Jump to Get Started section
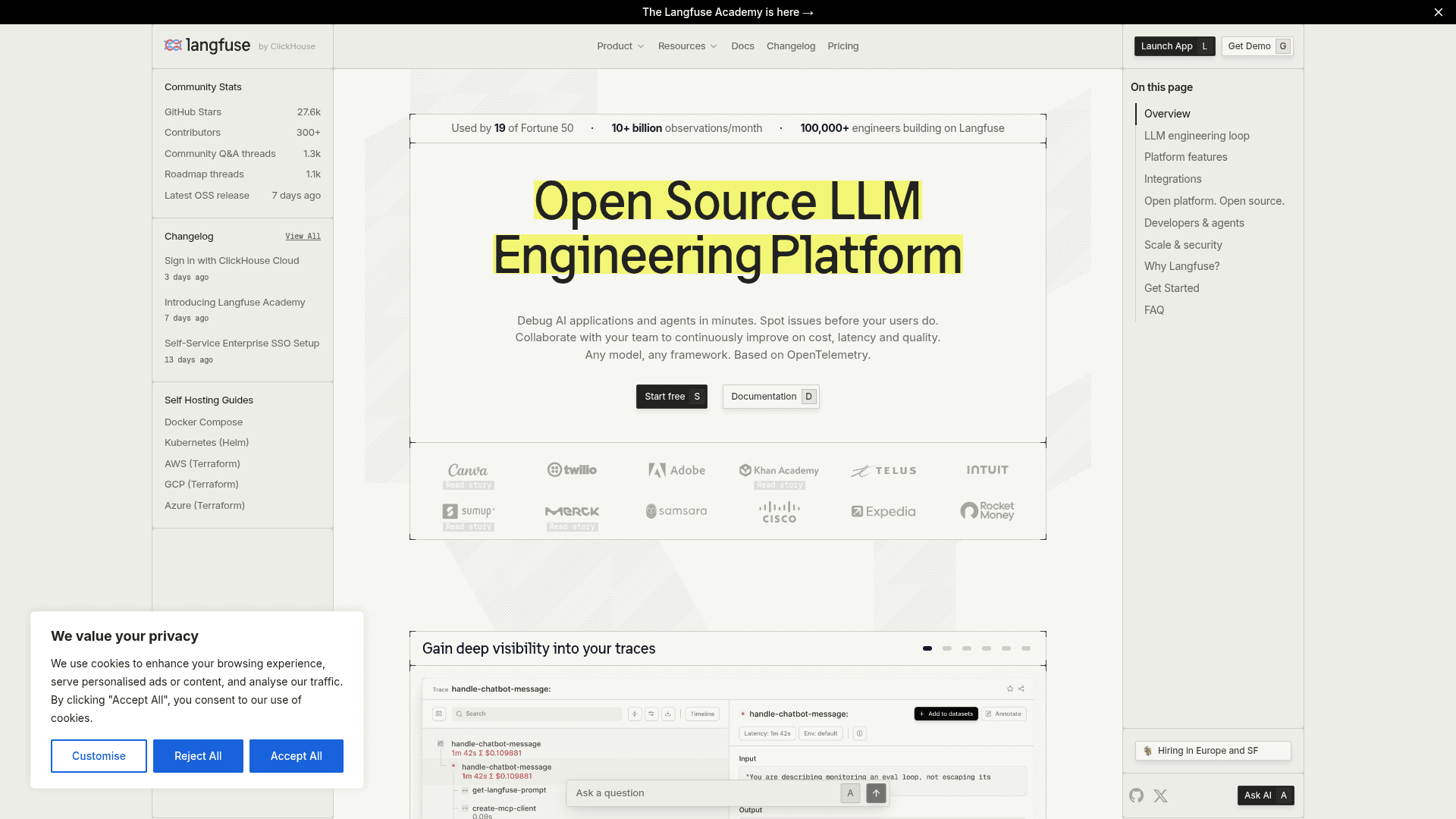This screenshot has width=1456, height=819. coord(1172,288)
